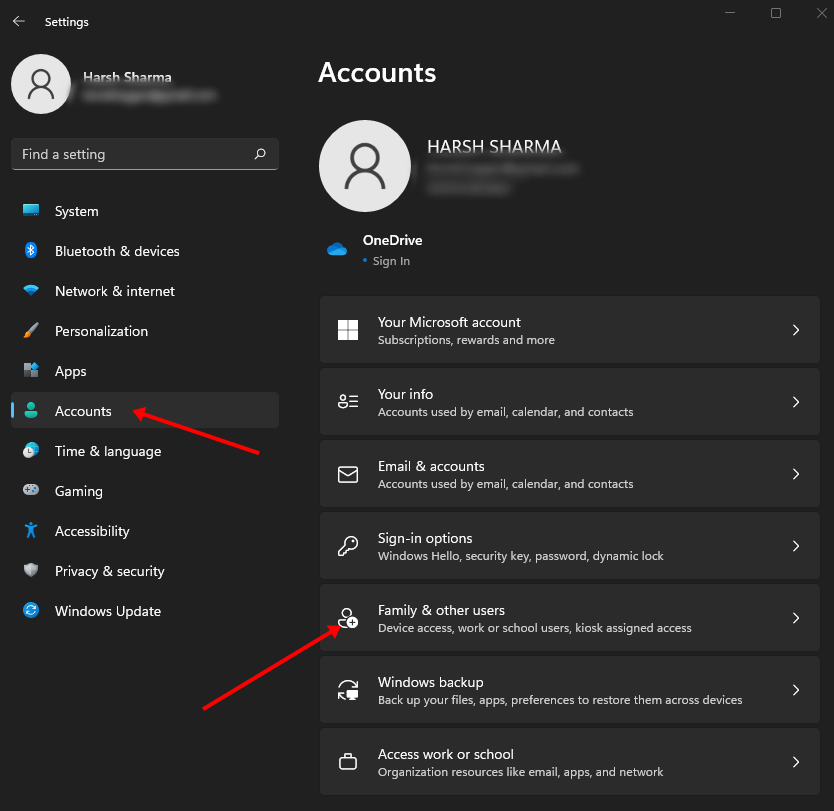Click the back arrow in Settings header
The width and height of the screenshot is (834, 811).
(x=19, y=21)
